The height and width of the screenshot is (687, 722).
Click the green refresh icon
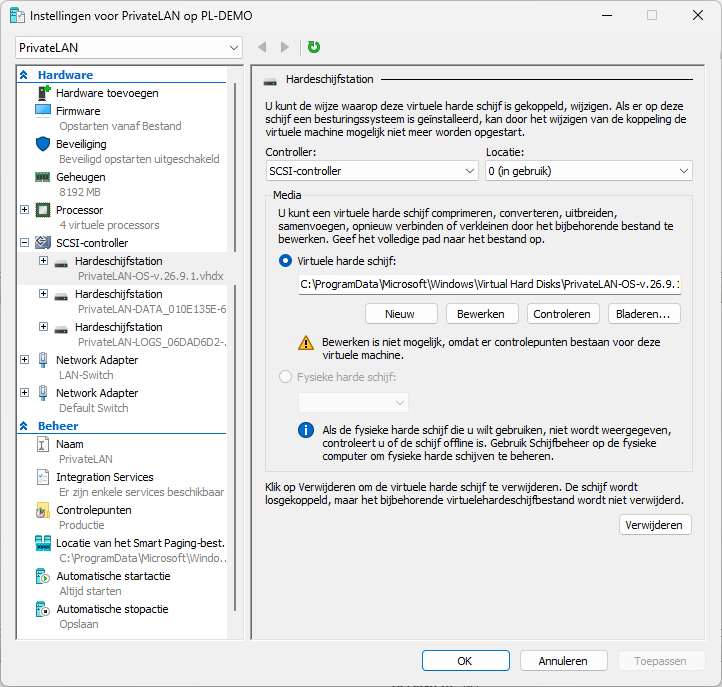314,47
